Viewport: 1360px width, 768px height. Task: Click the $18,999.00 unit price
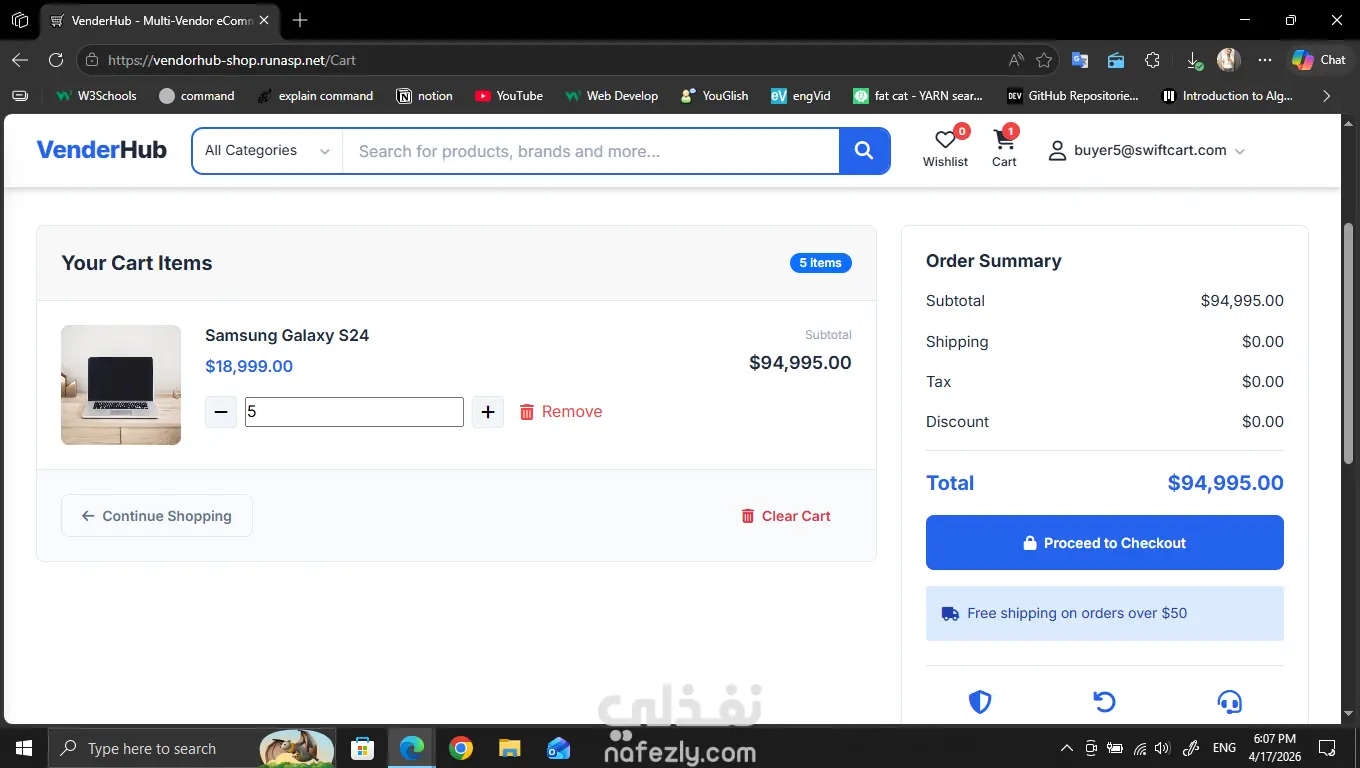pyautogui.click(x=249, y=366)
